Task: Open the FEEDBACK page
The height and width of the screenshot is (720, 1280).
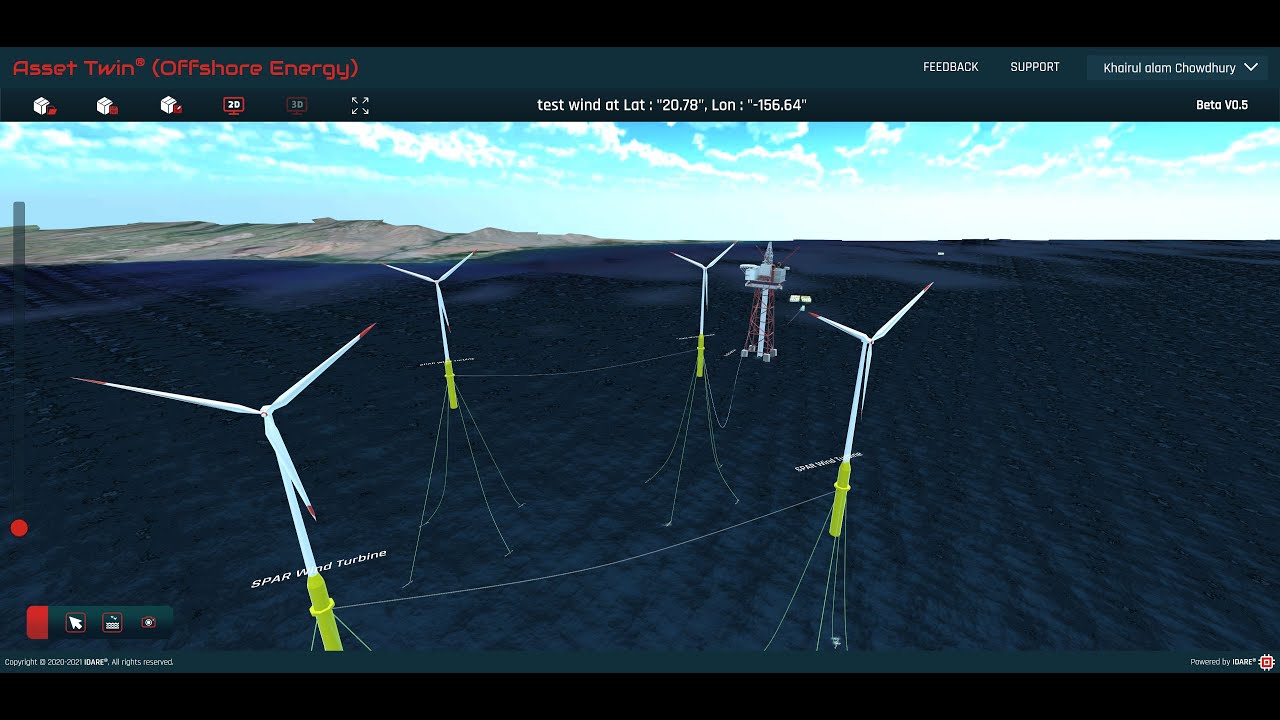Action: 950,67
